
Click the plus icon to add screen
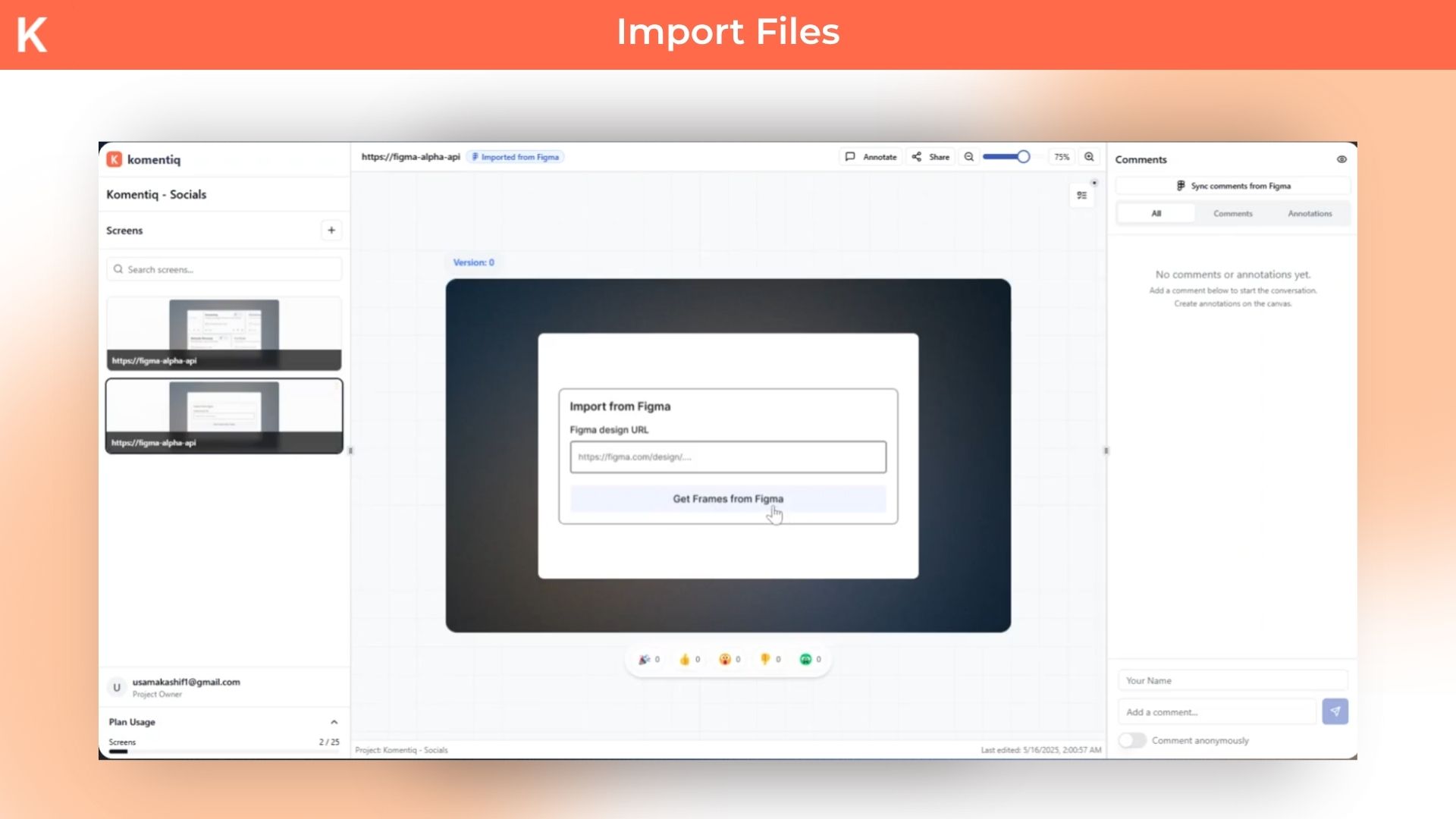point(331,231)
